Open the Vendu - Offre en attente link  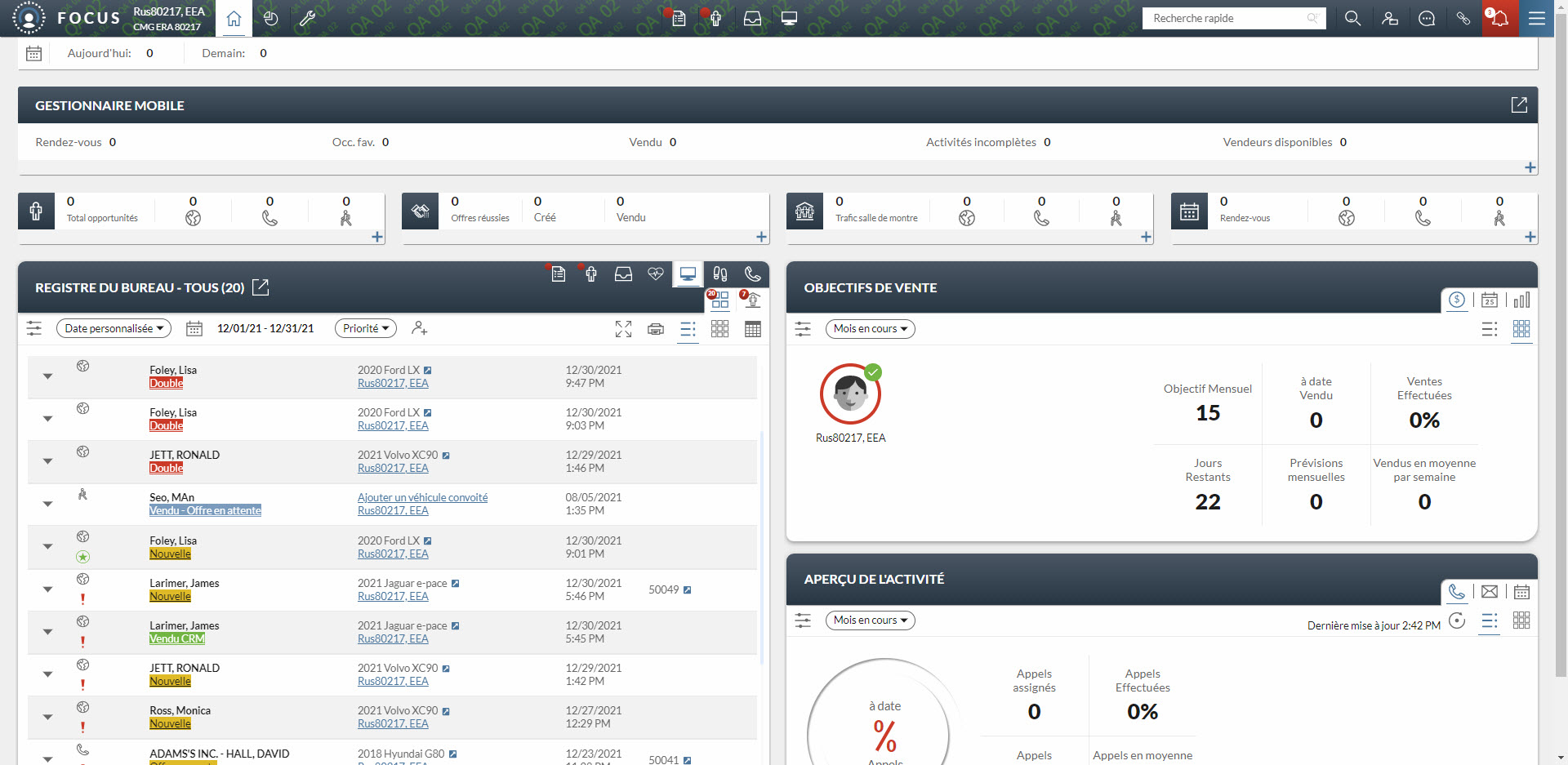coord(205,510)
